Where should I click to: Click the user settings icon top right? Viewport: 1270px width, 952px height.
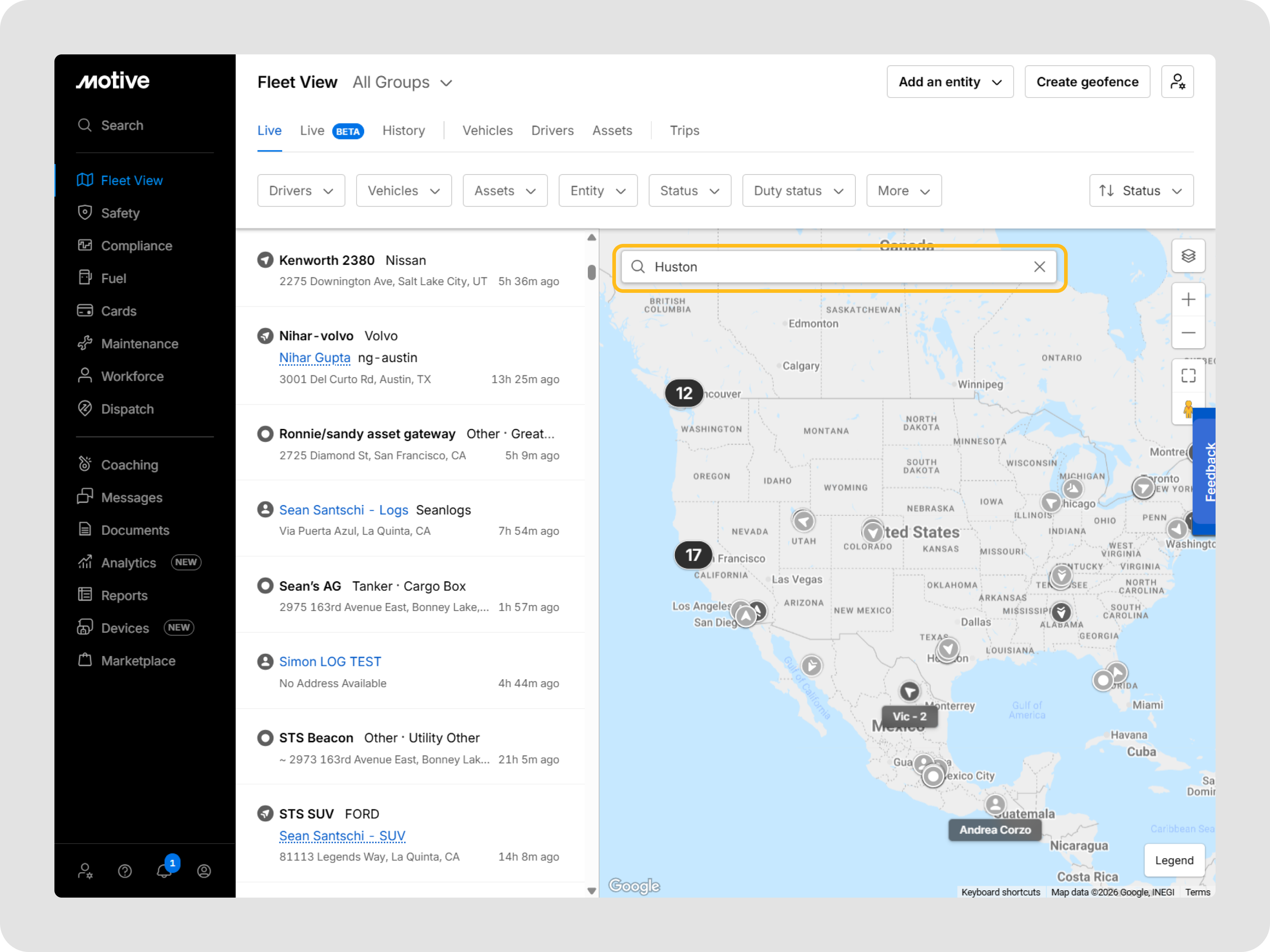[x=1177, y=82]
